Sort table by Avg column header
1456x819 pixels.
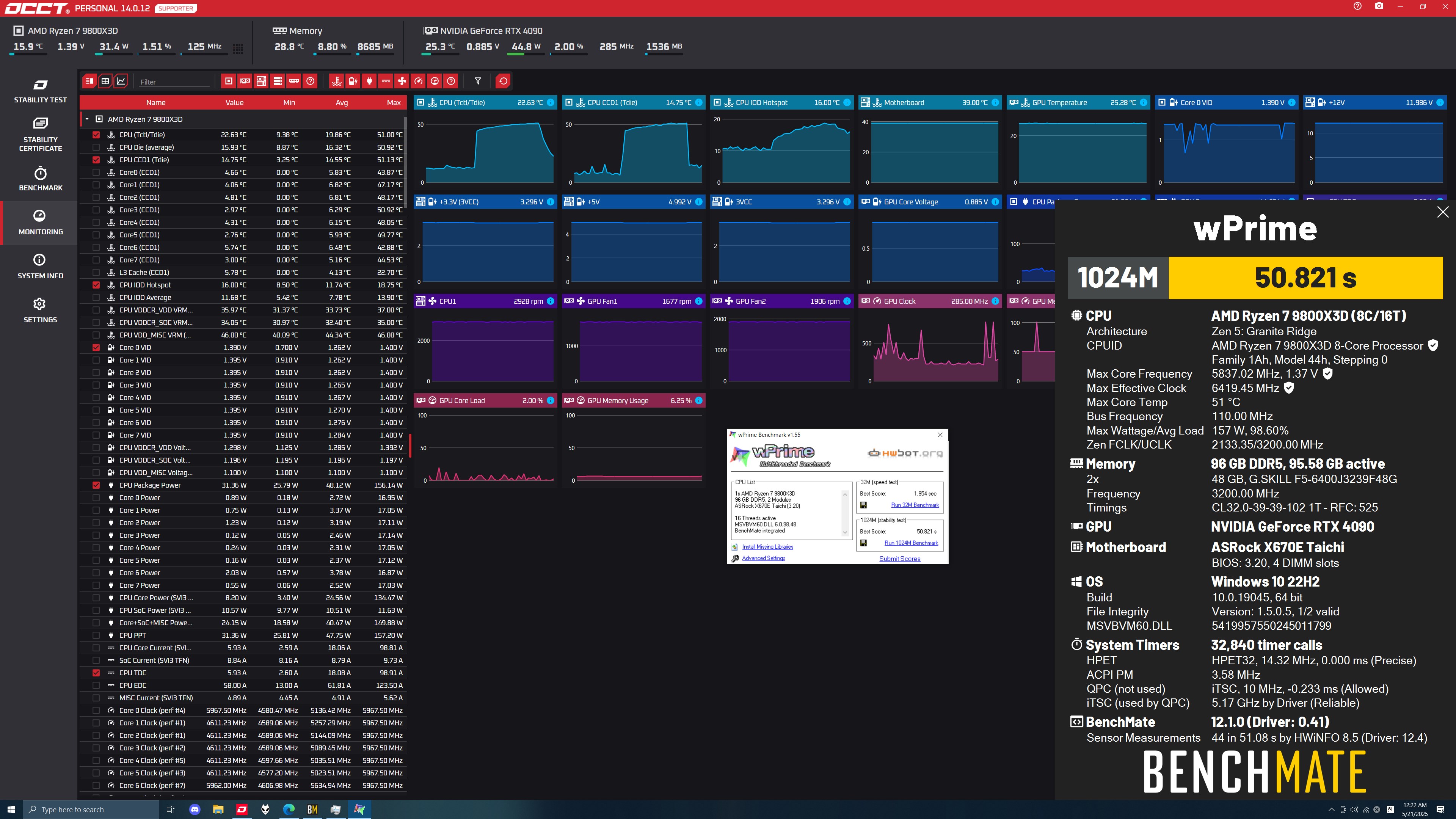341,103
